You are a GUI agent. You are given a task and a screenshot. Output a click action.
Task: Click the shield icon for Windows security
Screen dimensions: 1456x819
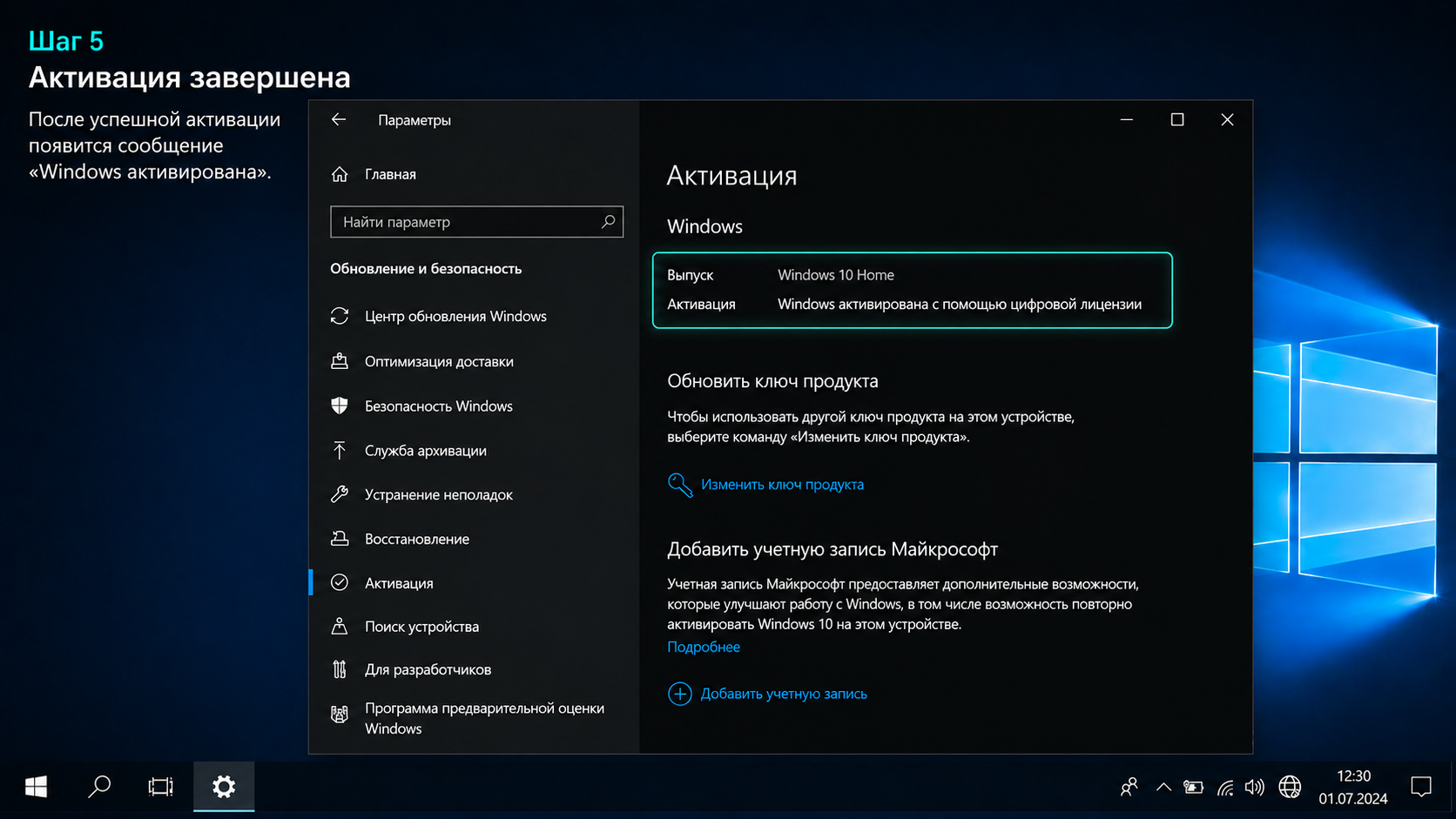340,406
